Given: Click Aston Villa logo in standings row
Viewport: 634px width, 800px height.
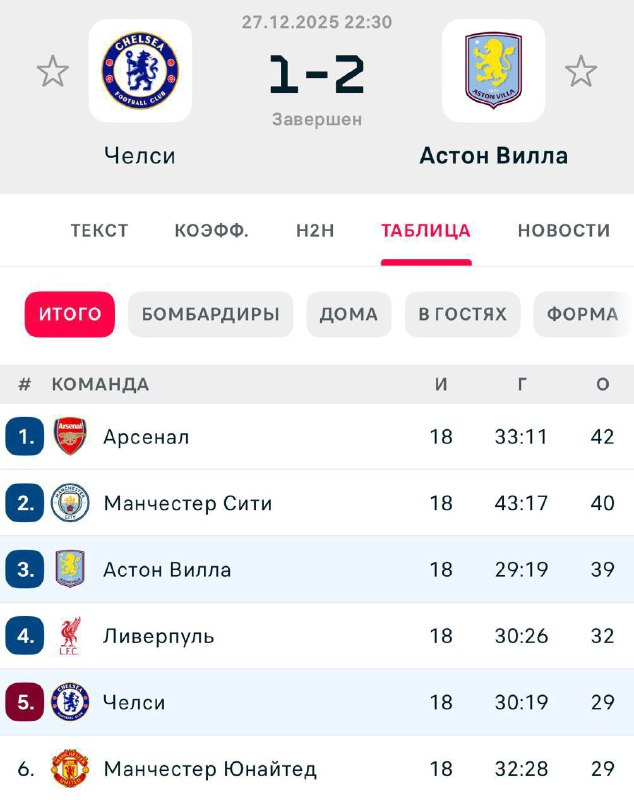Looking at the screenshot, I should point(70,570).
